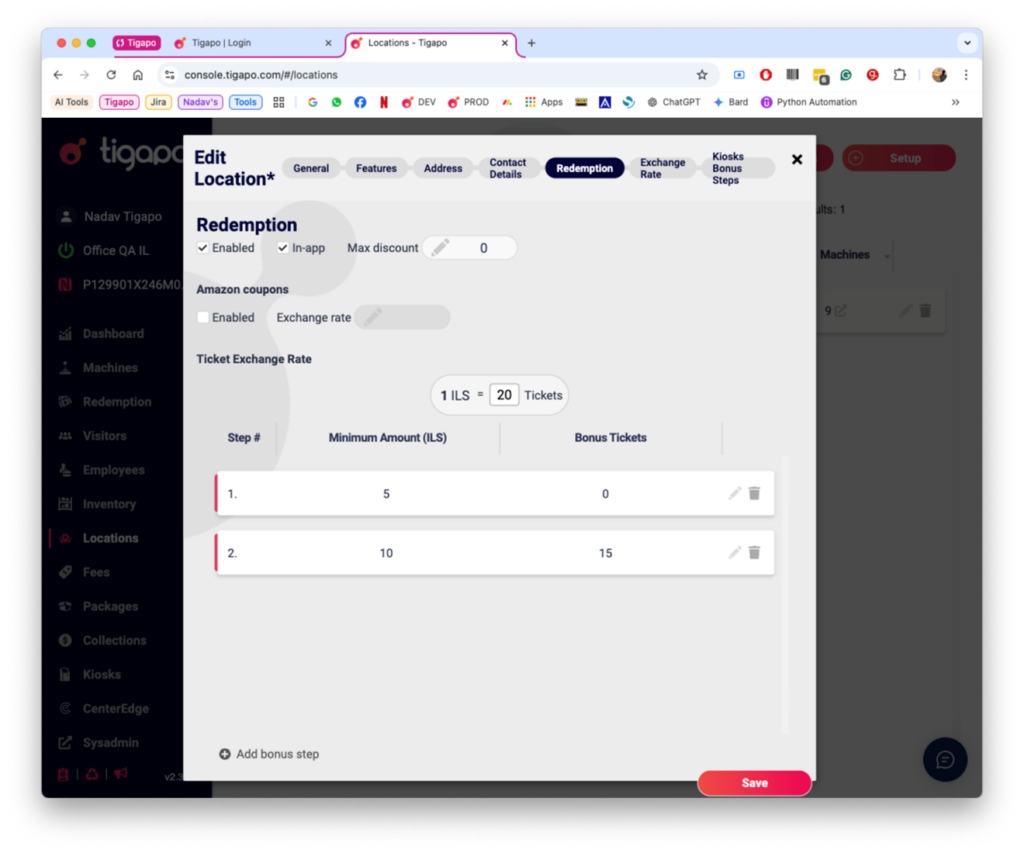The image size is (1024, 853).
Task: Switch to the Address tab
Action: pos(443,168)
